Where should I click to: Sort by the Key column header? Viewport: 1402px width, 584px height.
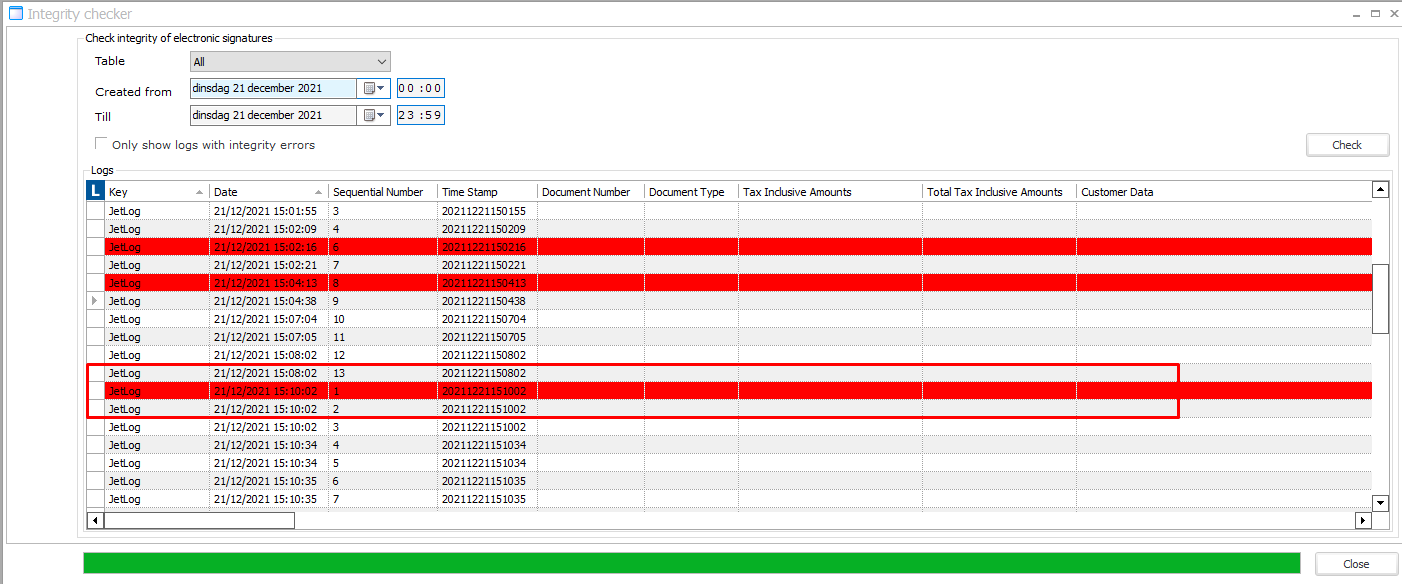155,192
